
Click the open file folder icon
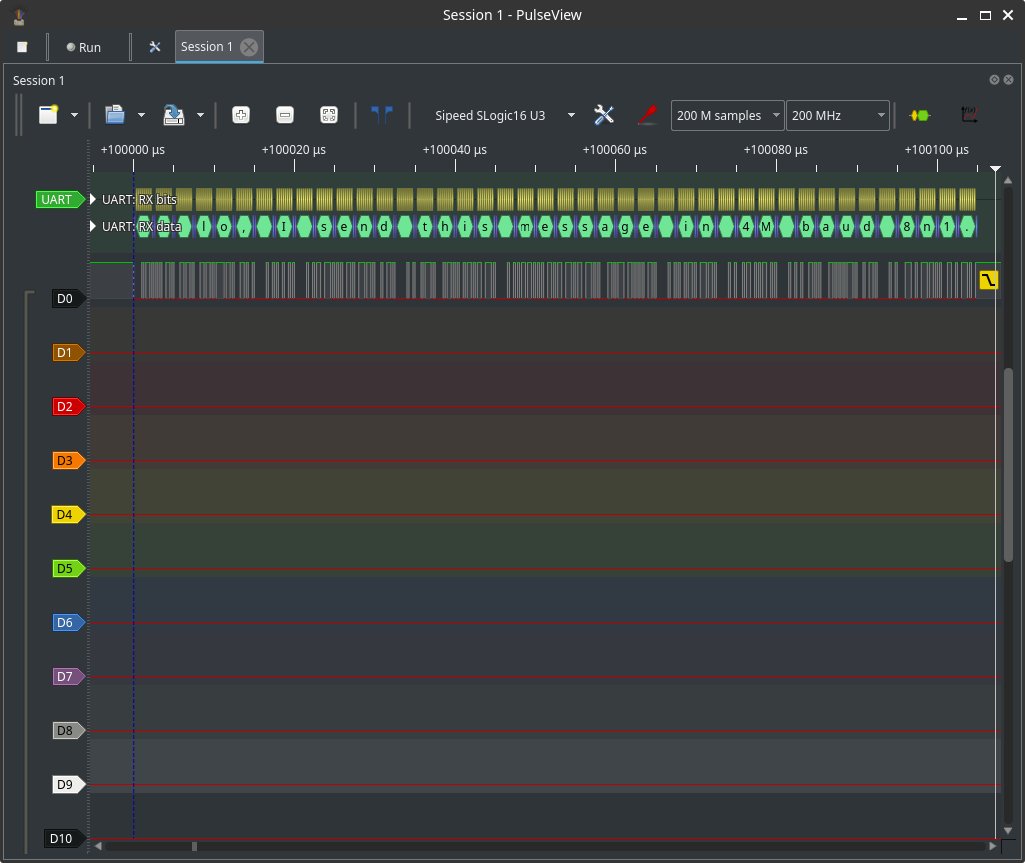click(114, 115)
